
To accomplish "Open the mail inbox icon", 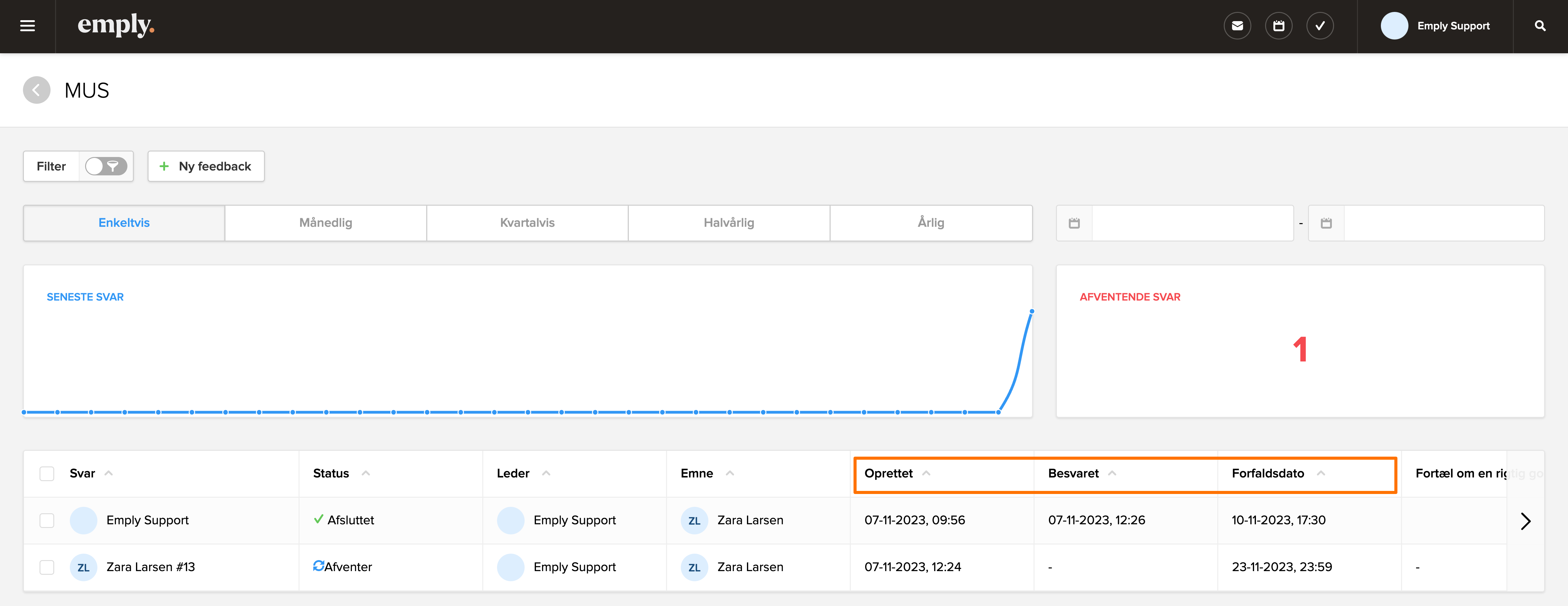I will [1237, 26].
